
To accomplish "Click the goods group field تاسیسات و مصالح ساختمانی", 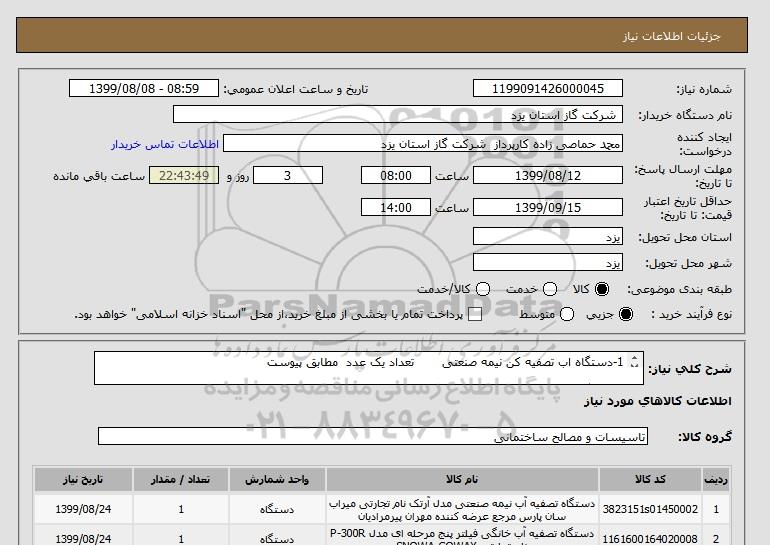I will coord(373,436).
